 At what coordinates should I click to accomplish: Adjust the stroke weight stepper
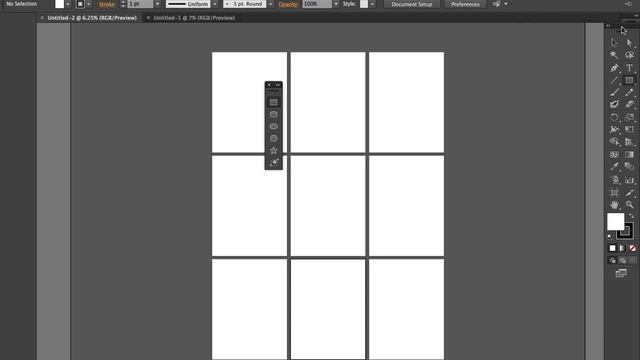pyautogui.click(x=123, y=4)
